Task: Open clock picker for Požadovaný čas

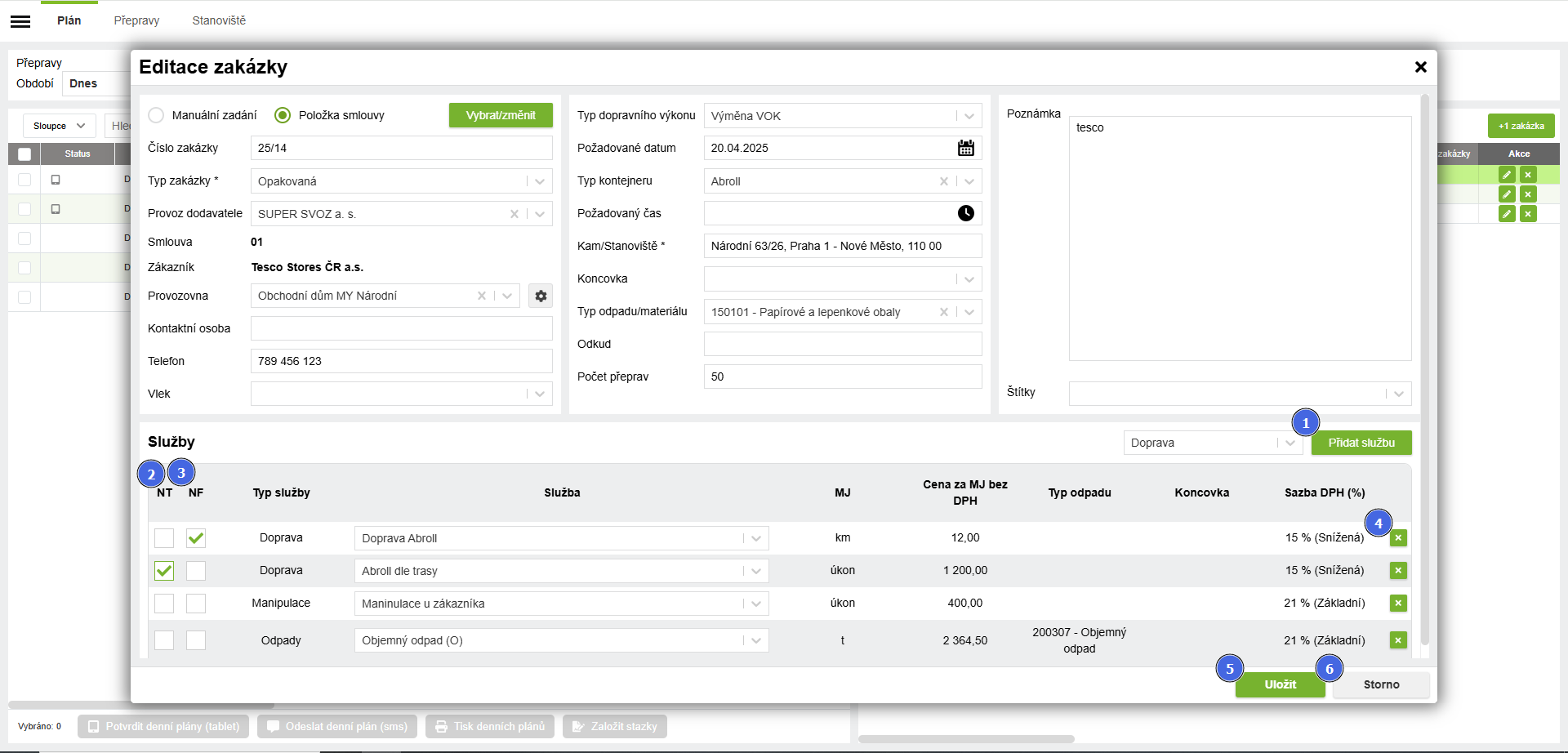Action: coord(965,213)
